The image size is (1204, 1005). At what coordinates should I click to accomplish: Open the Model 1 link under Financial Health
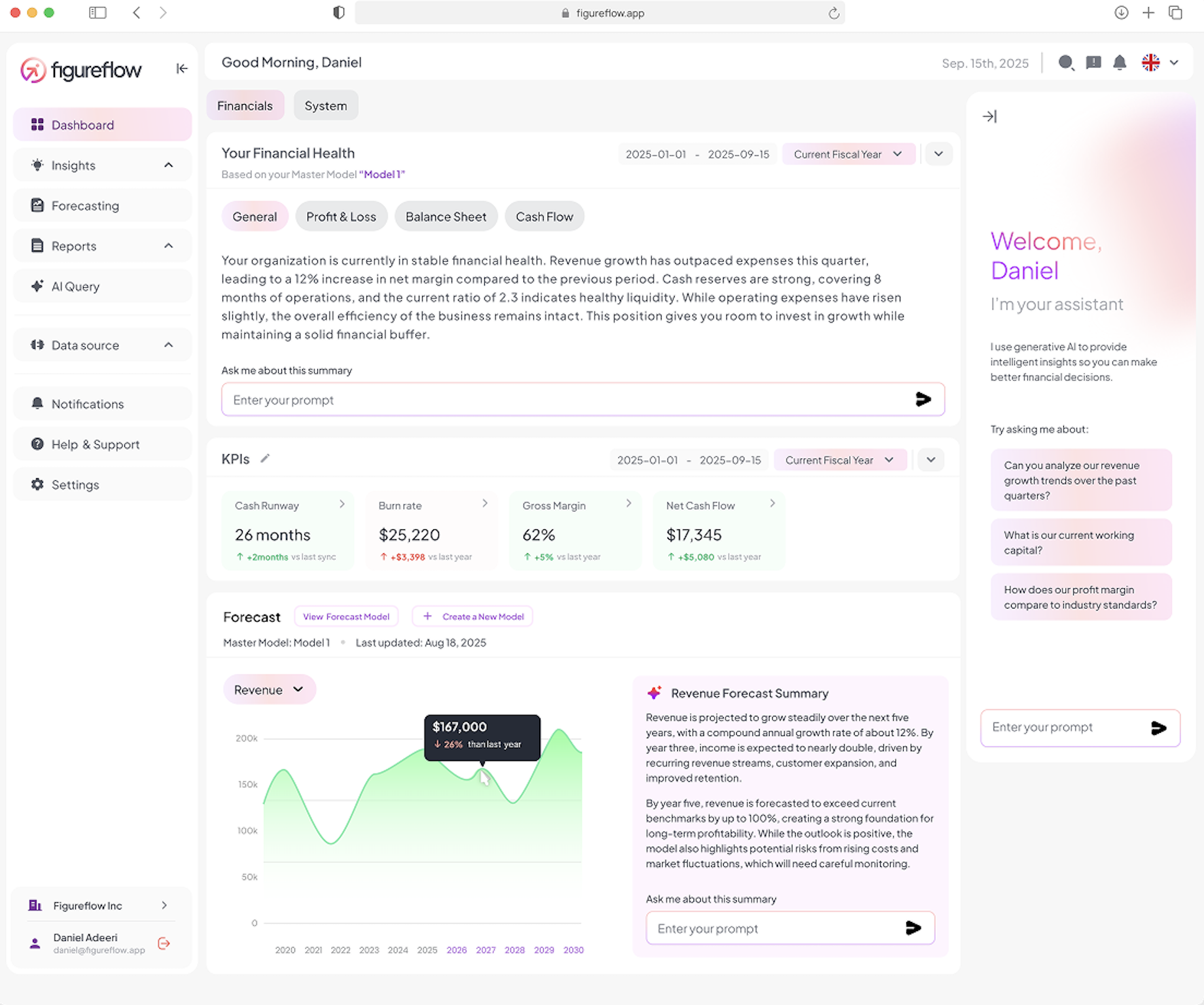[x=381, y=174]
